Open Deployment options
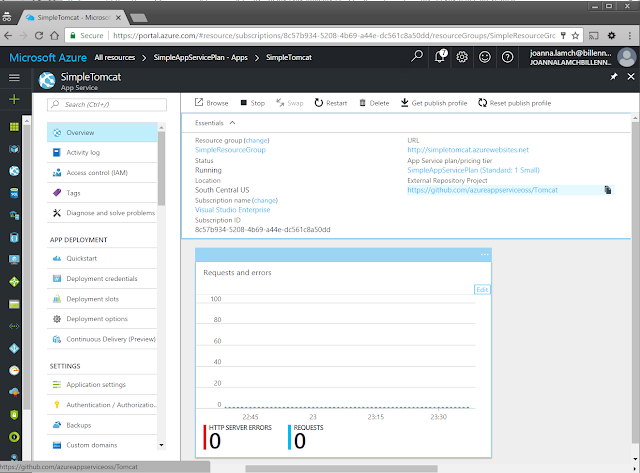 click(x=102, y=319)
